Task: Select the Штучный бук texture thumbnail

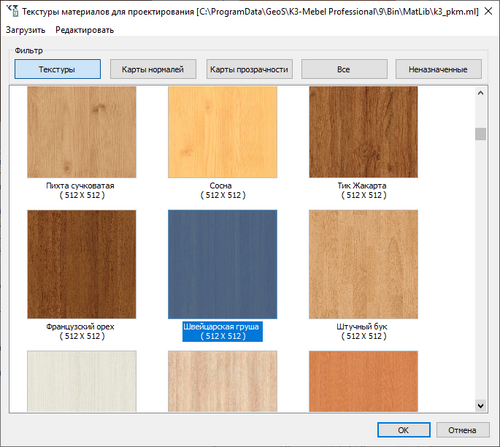Action: click(x=363, y=264)
